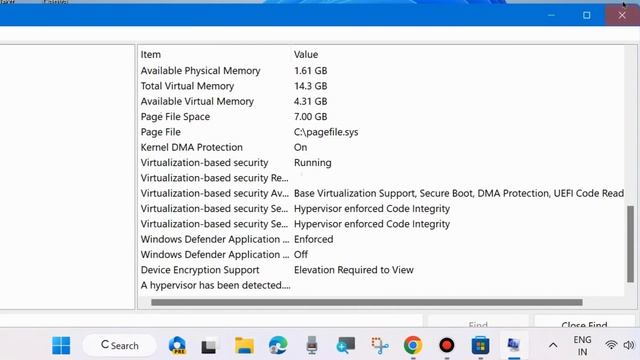Viewport: 640px width, 360px height.
Task: Click the 4.31 GB value
Action: pos(310,101)
